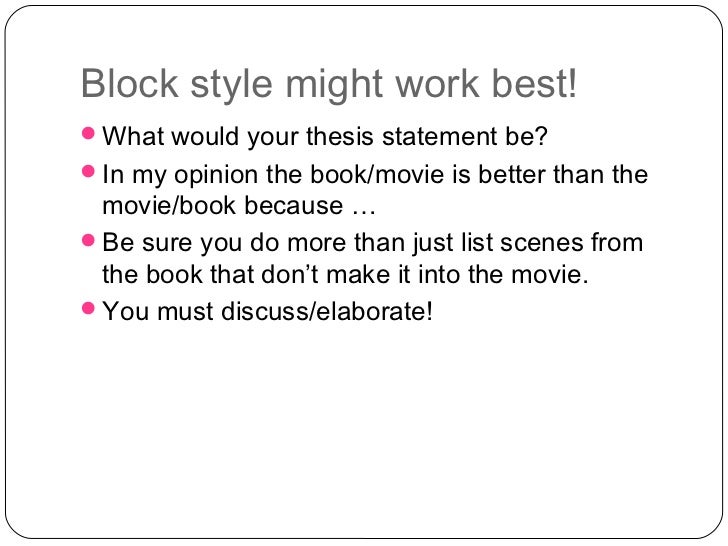This screenshot has height=546, width=728.
Task: Select the pink bullet beside 'What would your thesis'
Action: (x=88, y=134)
